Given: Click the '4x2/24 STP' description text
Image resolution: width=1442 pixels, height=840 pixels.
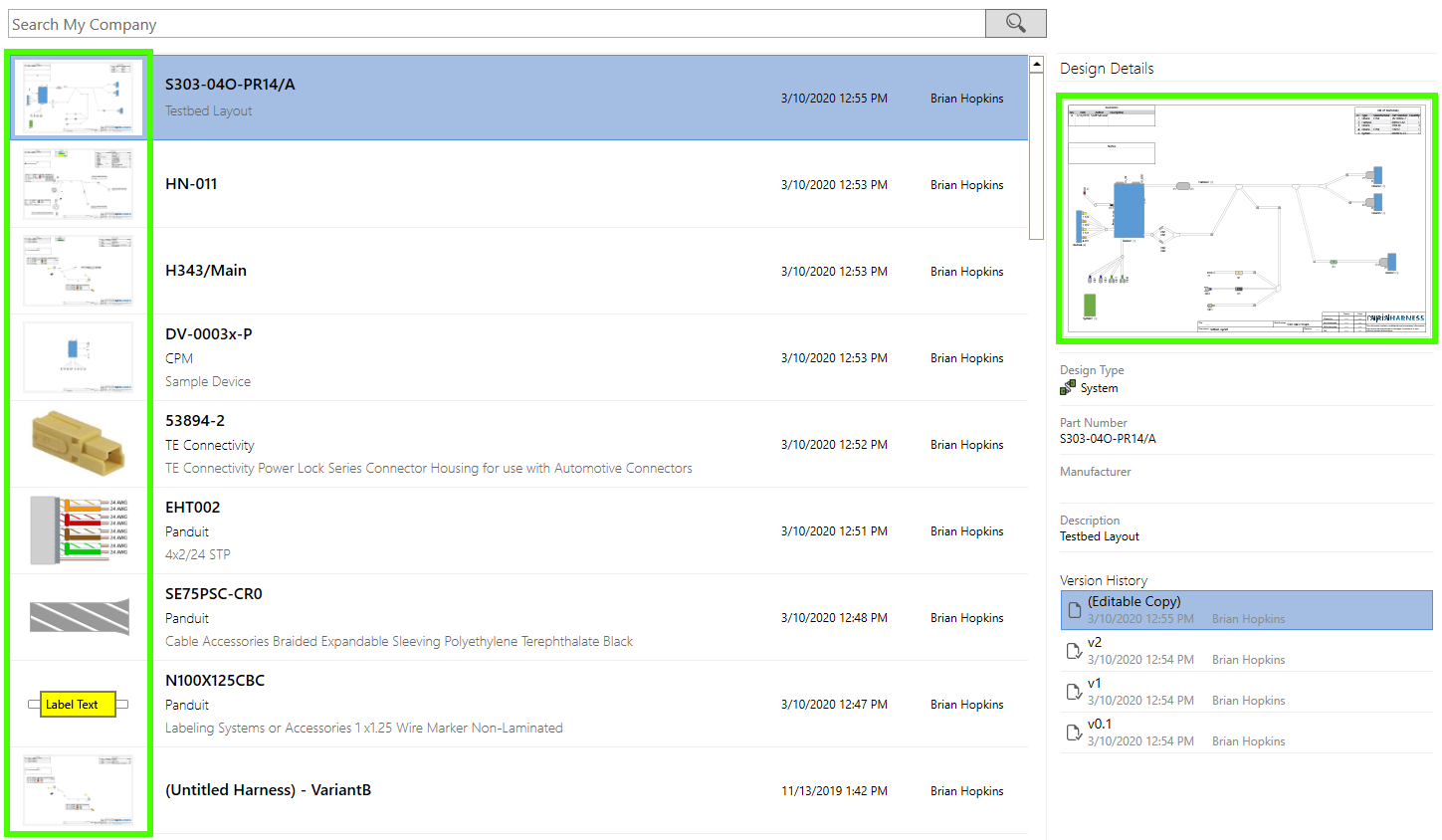Looking at the screenshot, I should [198, 555].
